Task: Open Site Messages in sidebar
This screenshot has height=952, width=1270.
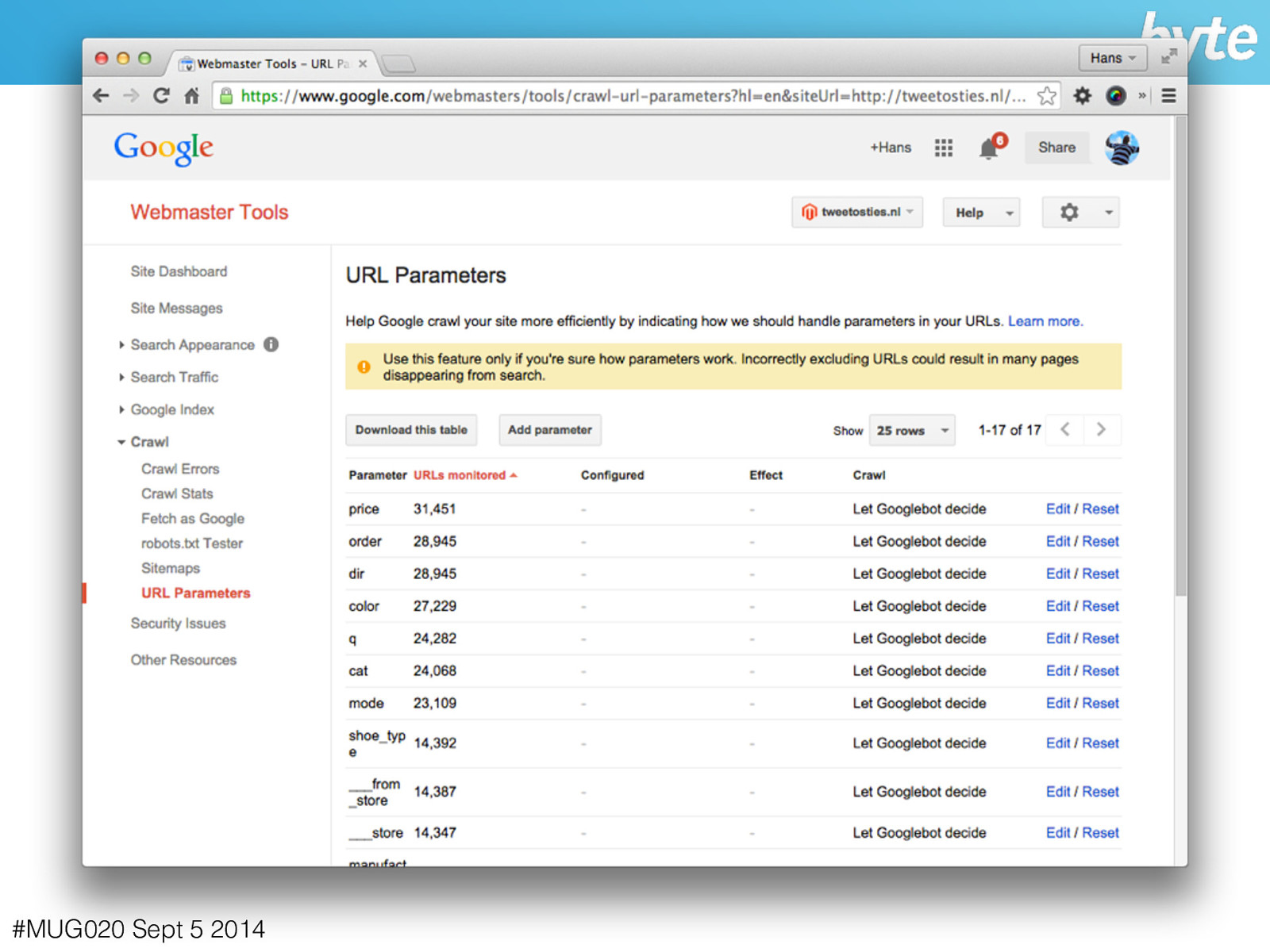Action: 176,308
